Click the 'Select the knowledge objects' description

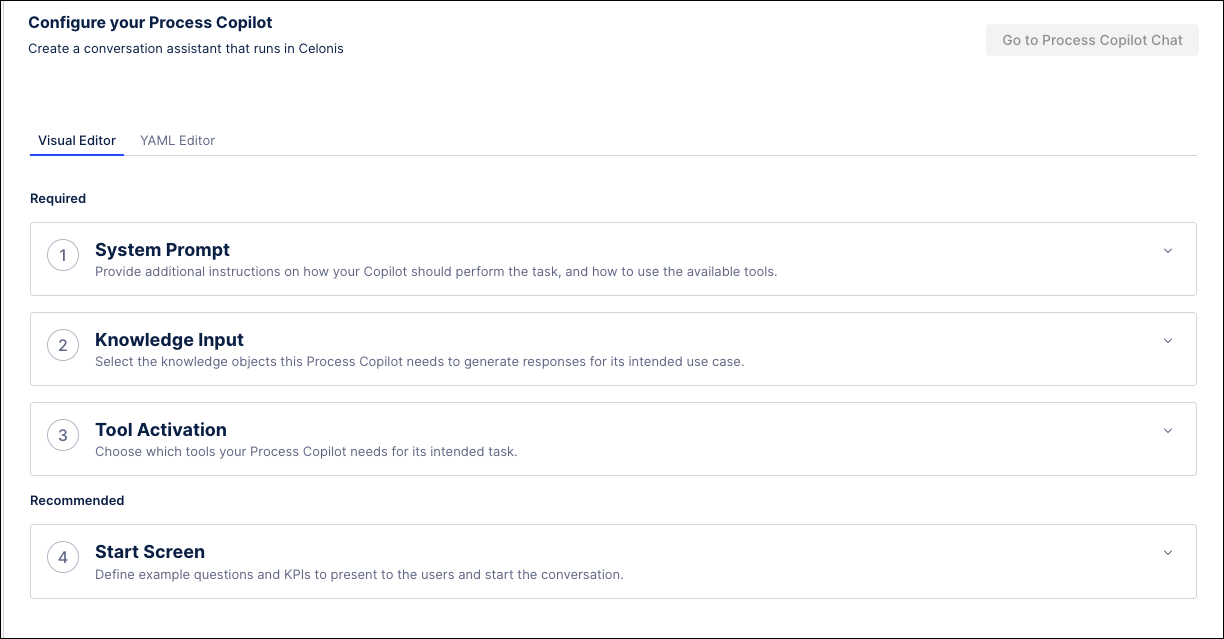pyautogui.click(x=419, y=362)
